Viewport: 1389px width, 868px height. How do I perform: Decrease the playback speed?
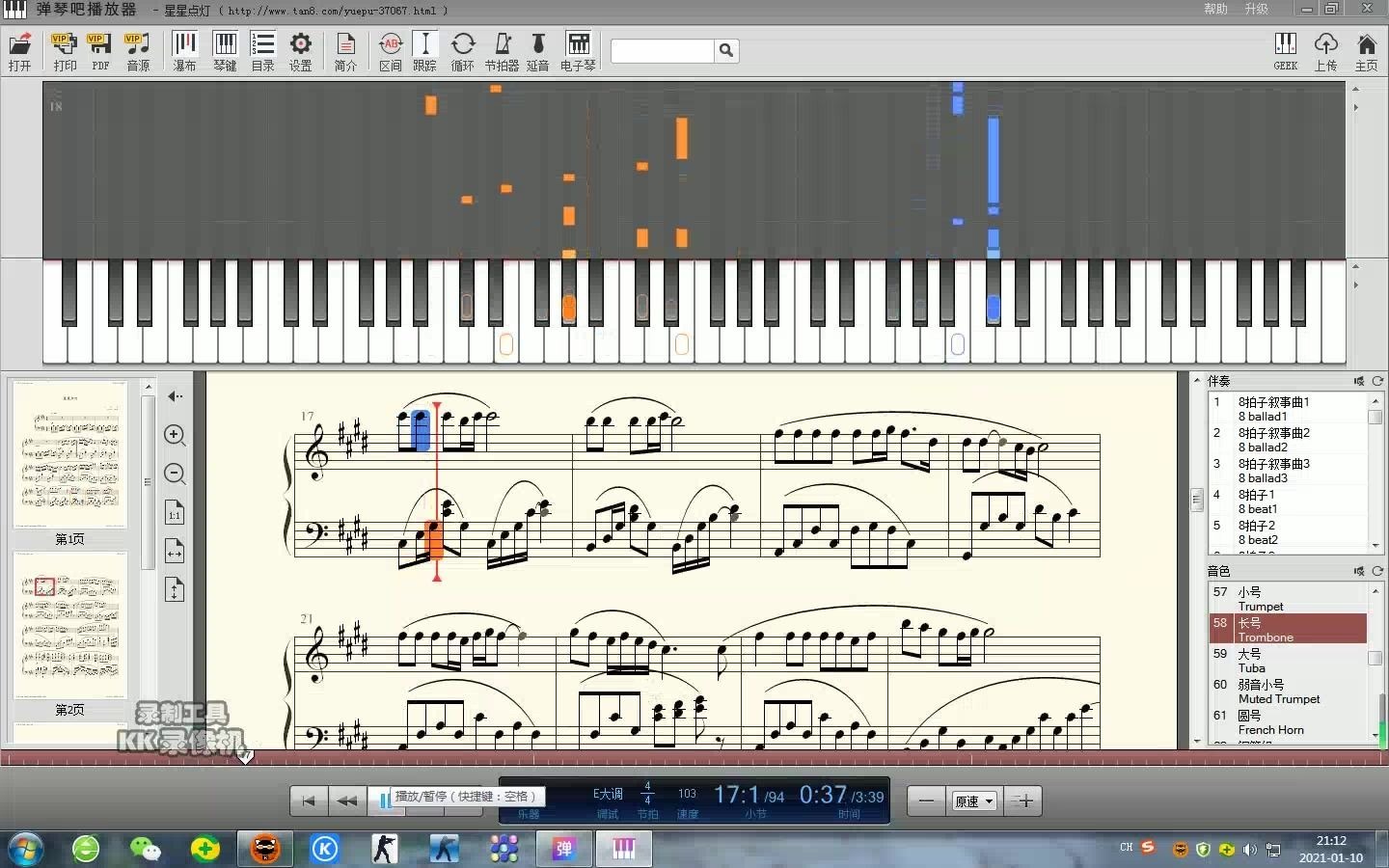(926, 800)
